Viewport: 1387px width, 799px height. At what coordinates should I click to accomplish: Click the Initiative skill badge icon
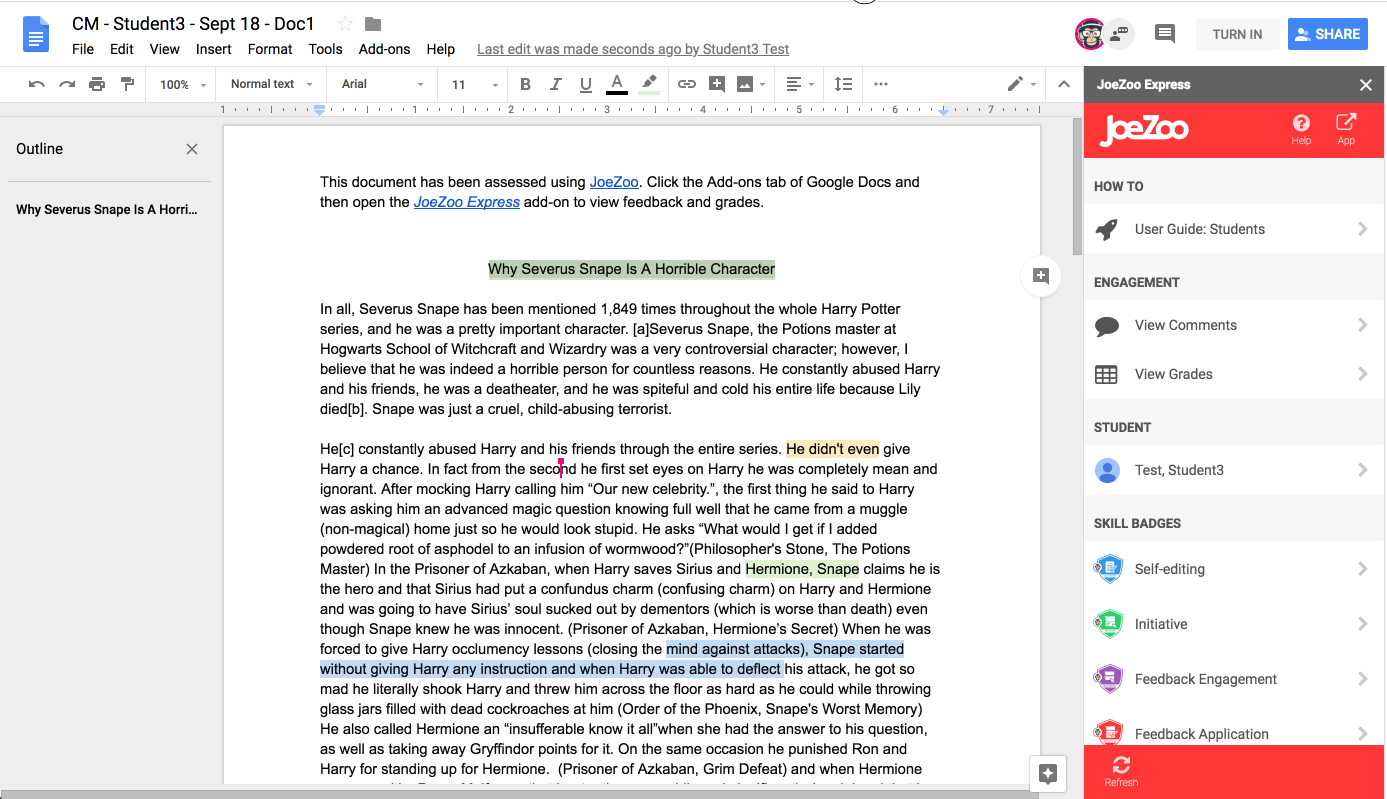tap(1107, 624)
